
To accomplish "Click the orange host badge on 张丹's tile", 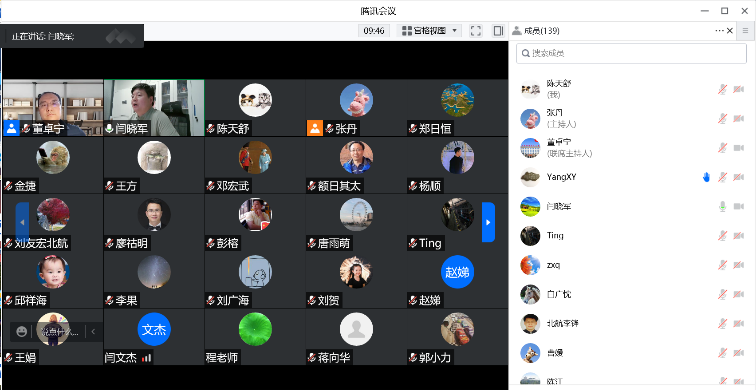I will pos(315,128).
